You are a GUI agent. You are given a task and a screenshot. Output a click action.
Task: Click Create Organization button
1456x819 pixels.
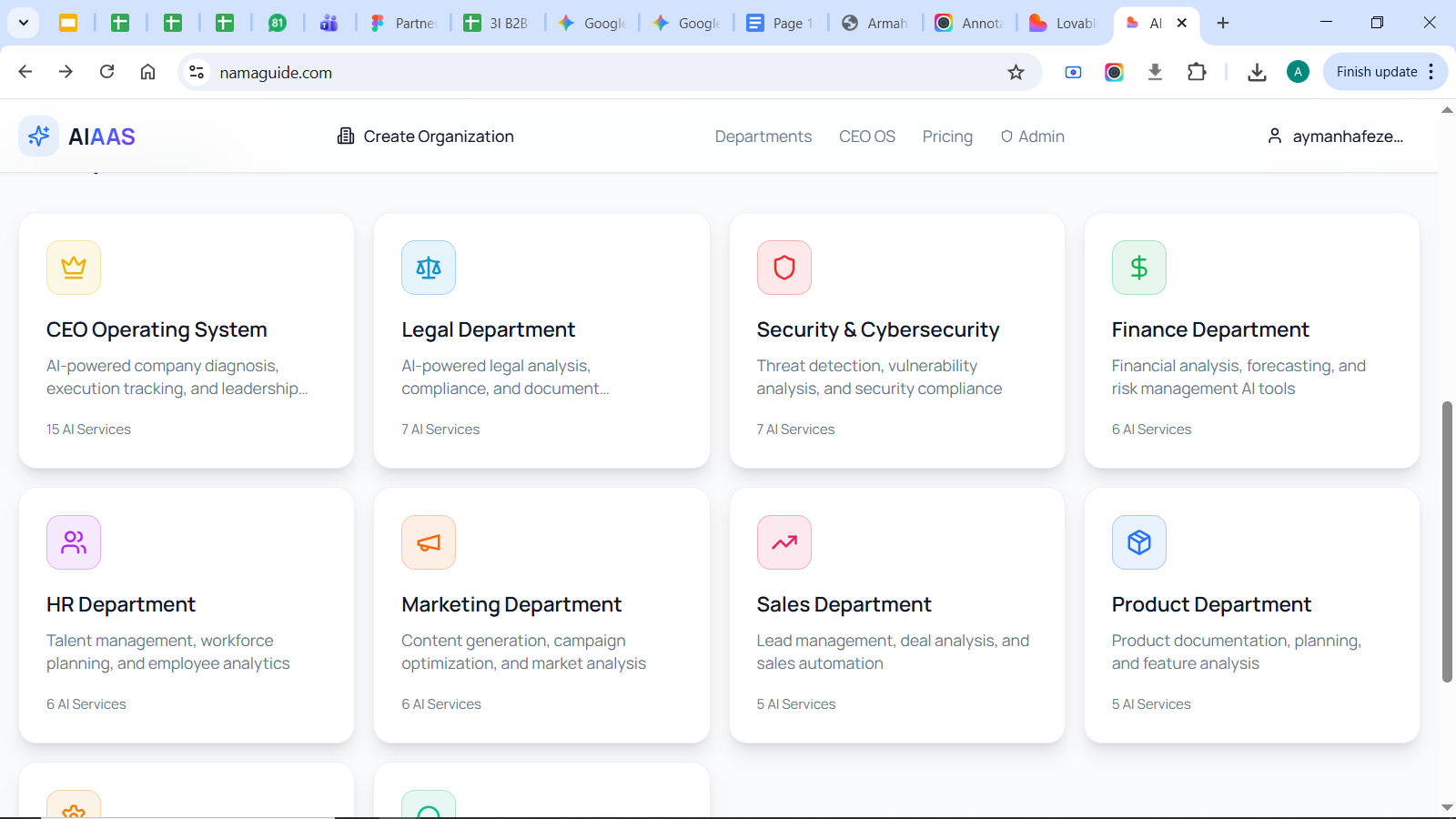pos(425,136)
